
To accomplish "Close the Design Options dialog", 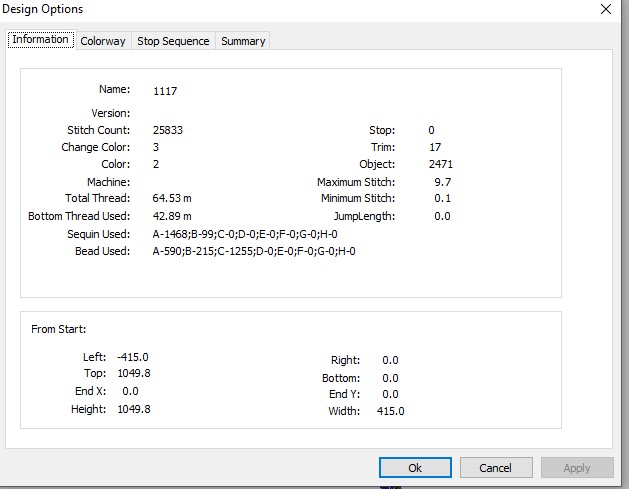I will click(x=606, y=9).
